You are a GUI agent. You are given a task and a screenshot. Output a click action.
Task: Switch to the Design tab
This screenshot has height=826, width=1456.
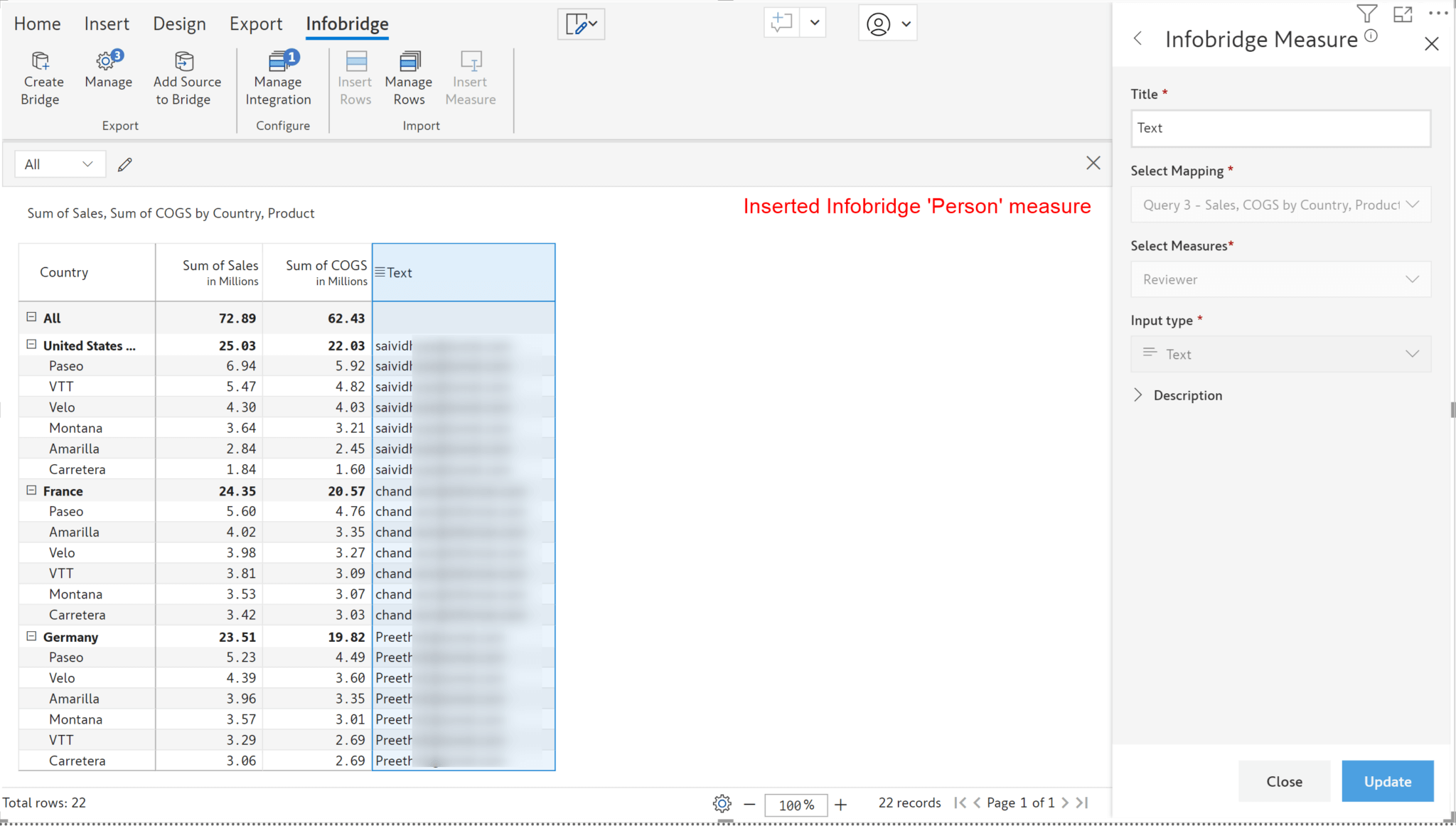point(180,23)
